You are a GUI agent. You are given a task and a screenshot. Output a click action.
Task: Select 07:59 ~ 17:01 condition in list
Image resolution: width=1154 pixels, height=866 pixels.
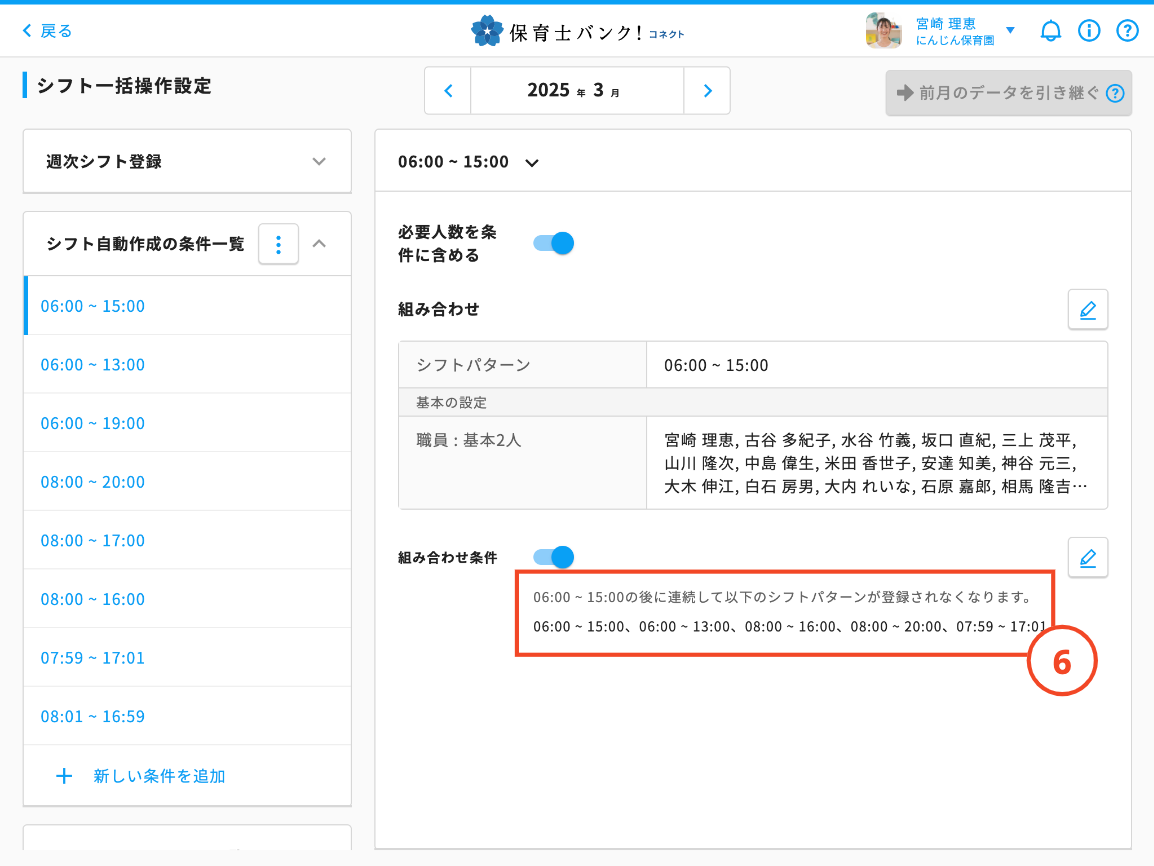93,658
